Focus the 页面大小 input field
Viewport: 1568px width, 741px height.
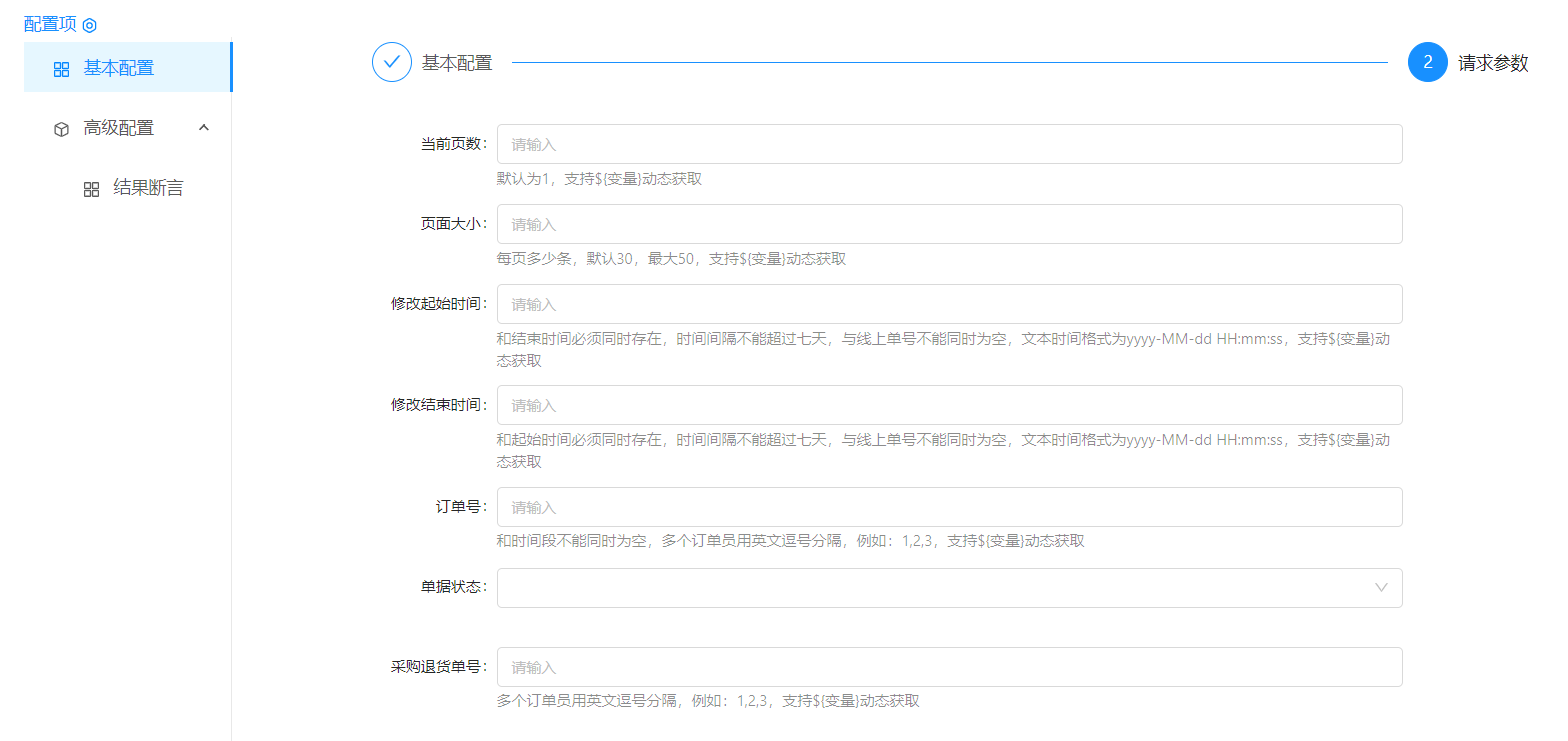[948, 224]
